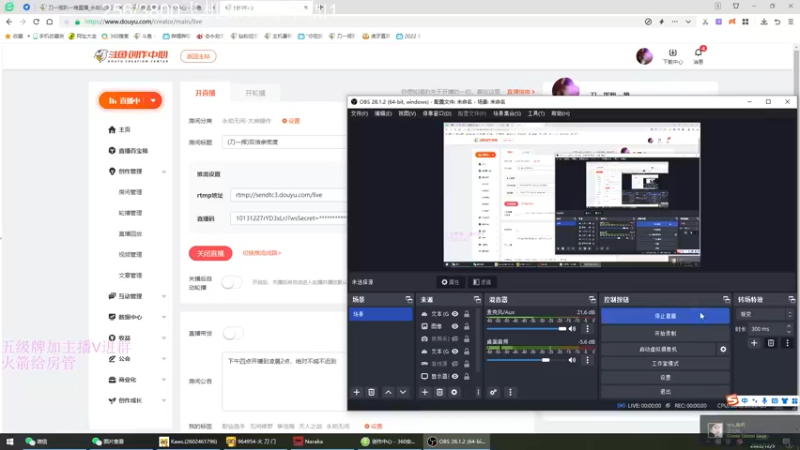
Task: Click 开始录制 button in OBS
Action: pos(665,334)
